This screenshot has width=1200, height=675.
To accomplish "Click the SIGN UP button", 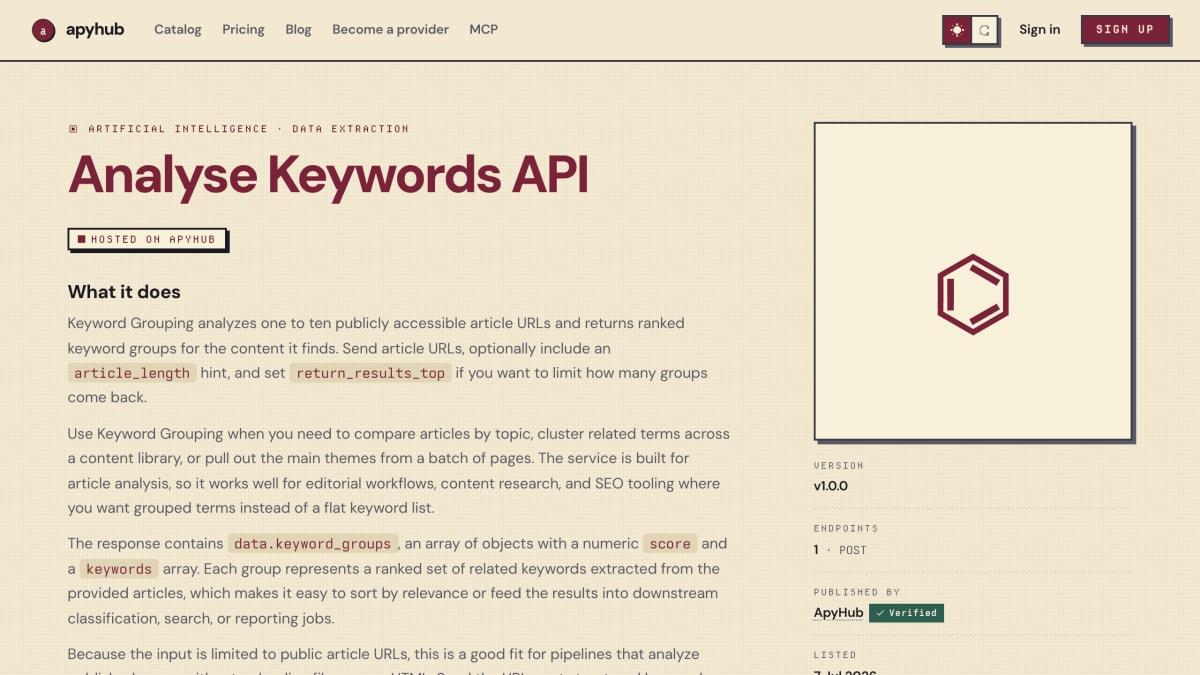I will (x=1125, y=29).
